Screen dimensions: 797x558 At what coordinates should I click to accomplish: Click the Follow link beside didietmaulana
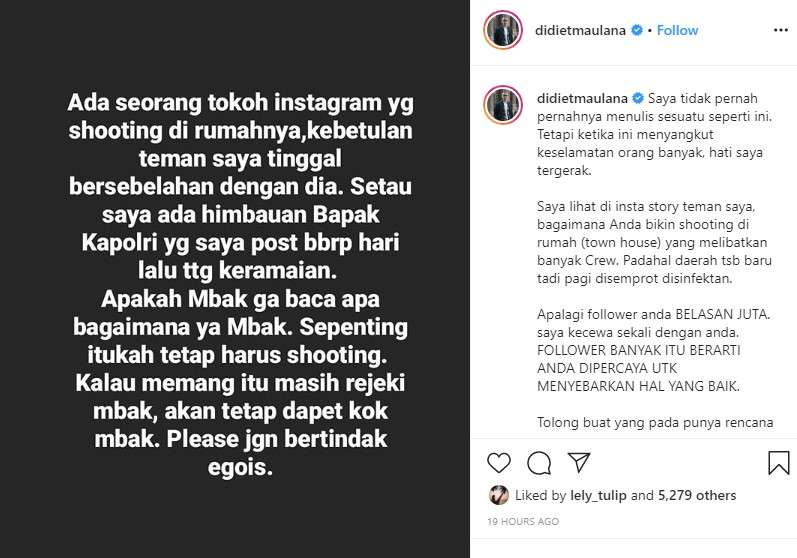click(x=677, y=30)
